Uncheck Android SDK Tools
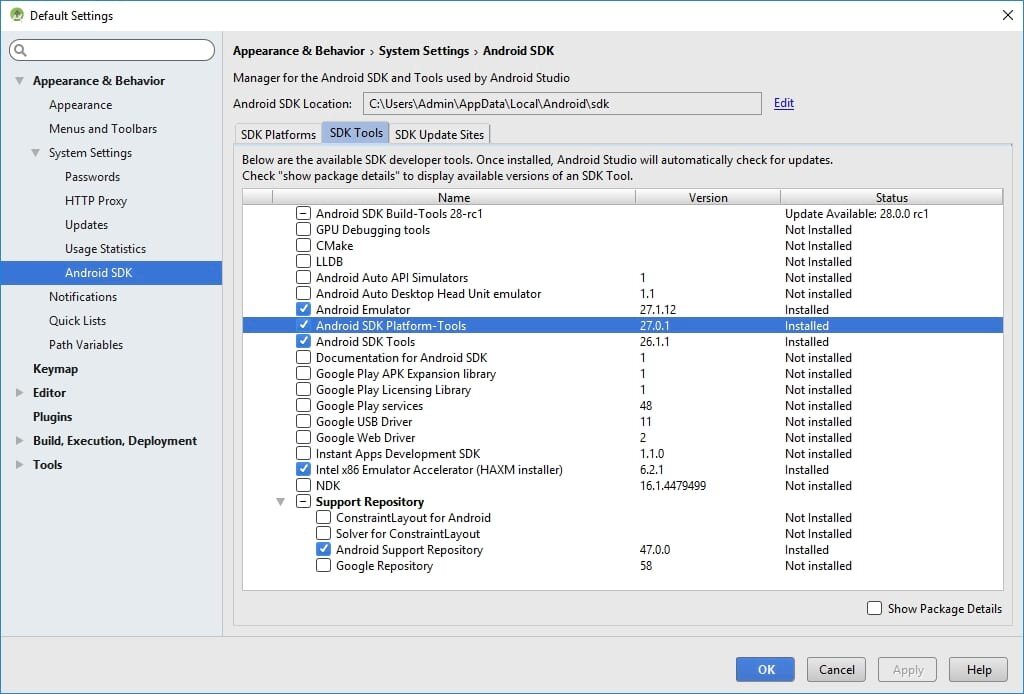1024x694 pixels. [x=303, y=341]
